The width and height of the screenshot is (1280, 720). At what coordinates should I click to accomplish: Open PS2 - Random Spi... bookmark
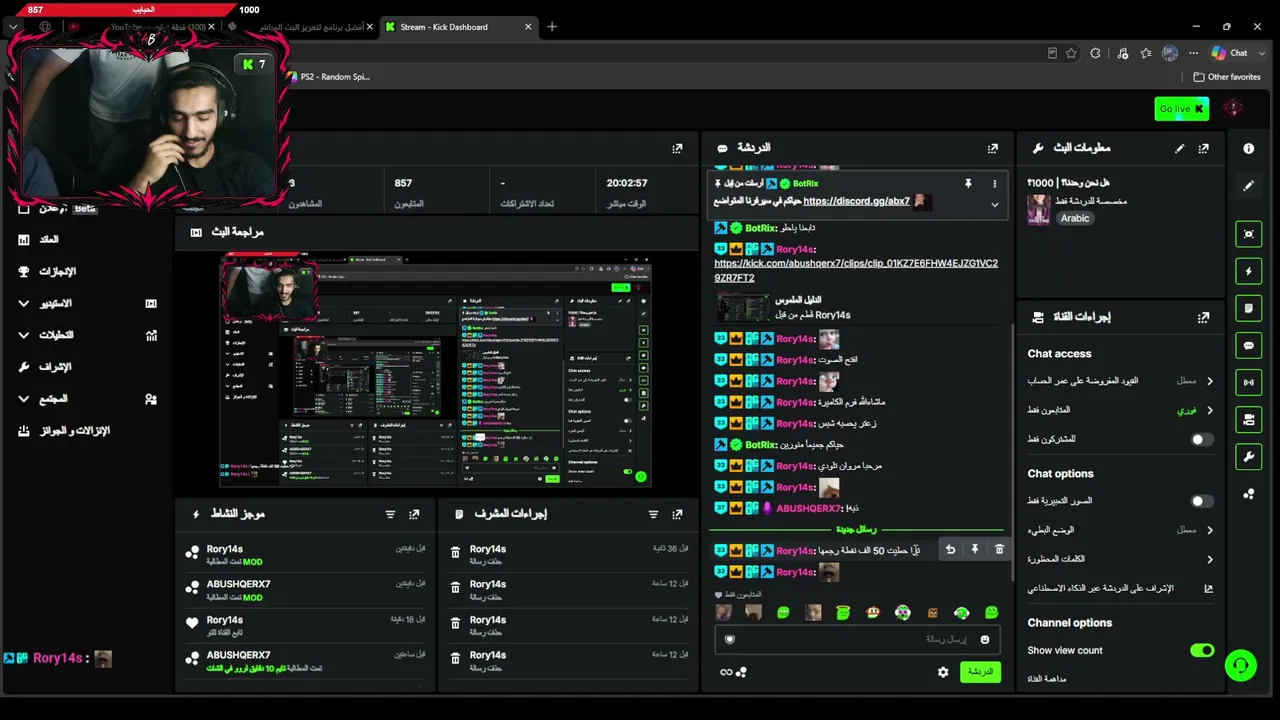click(x=327, y=77)
